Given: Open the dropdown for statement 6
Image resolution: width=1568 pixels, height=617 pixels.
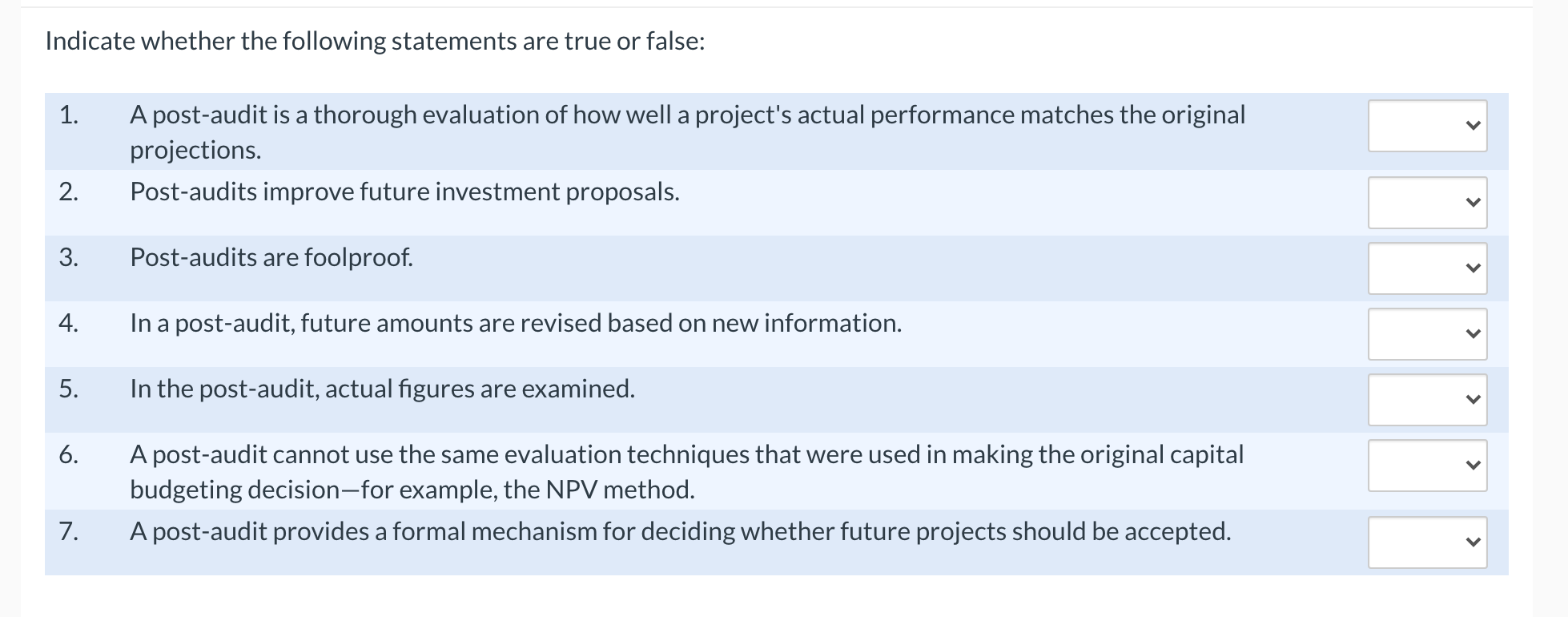Looking at the screenshot, I should [x=1426, y=465].
